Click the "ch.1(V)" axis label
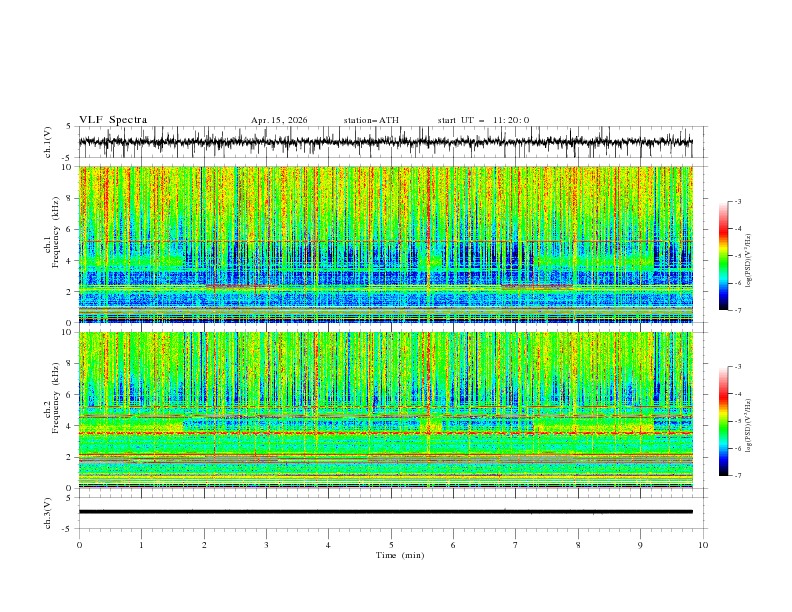This screenshot has width=792, height=612. 48,142
